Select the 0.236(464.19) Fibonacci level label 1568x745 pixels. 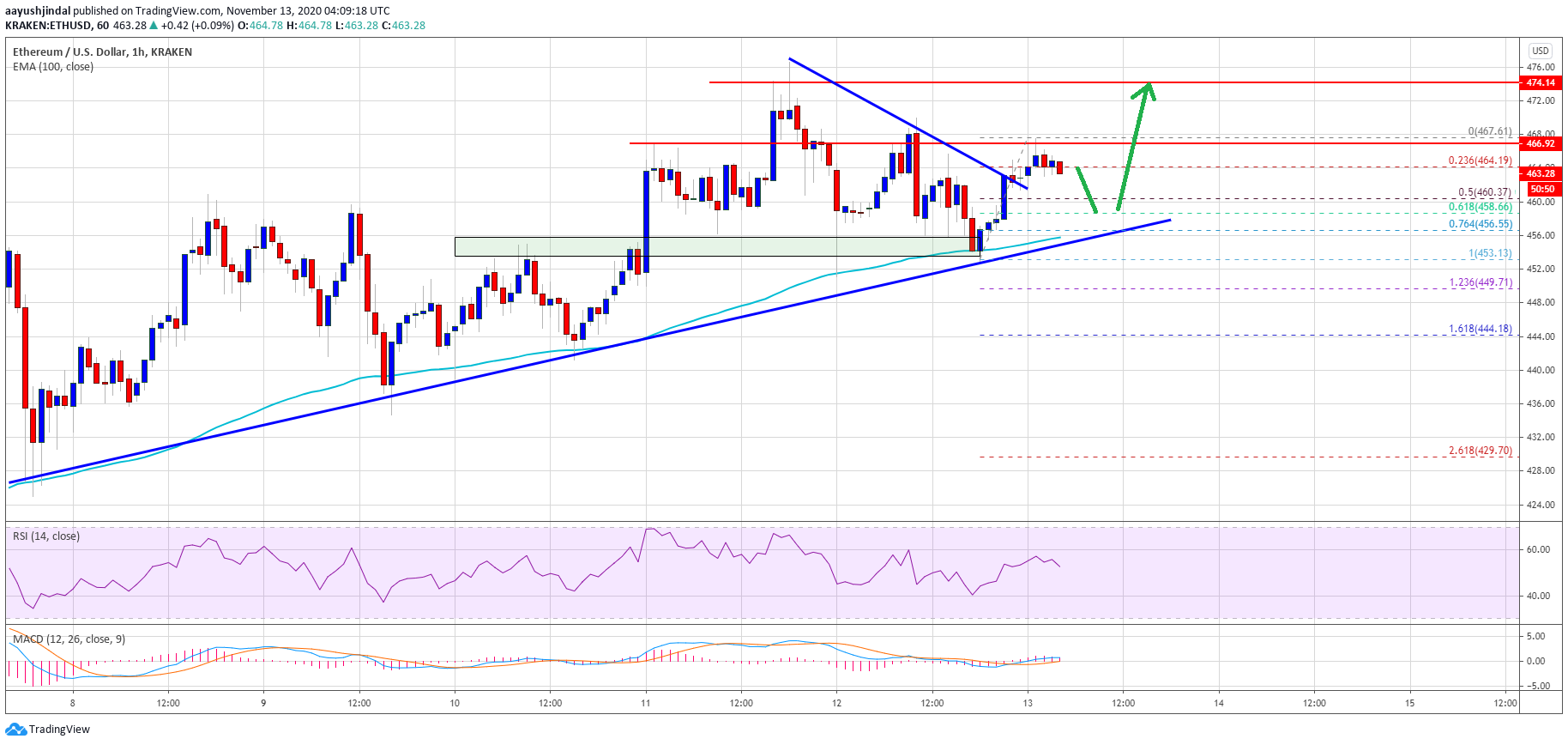[1480, 161]
